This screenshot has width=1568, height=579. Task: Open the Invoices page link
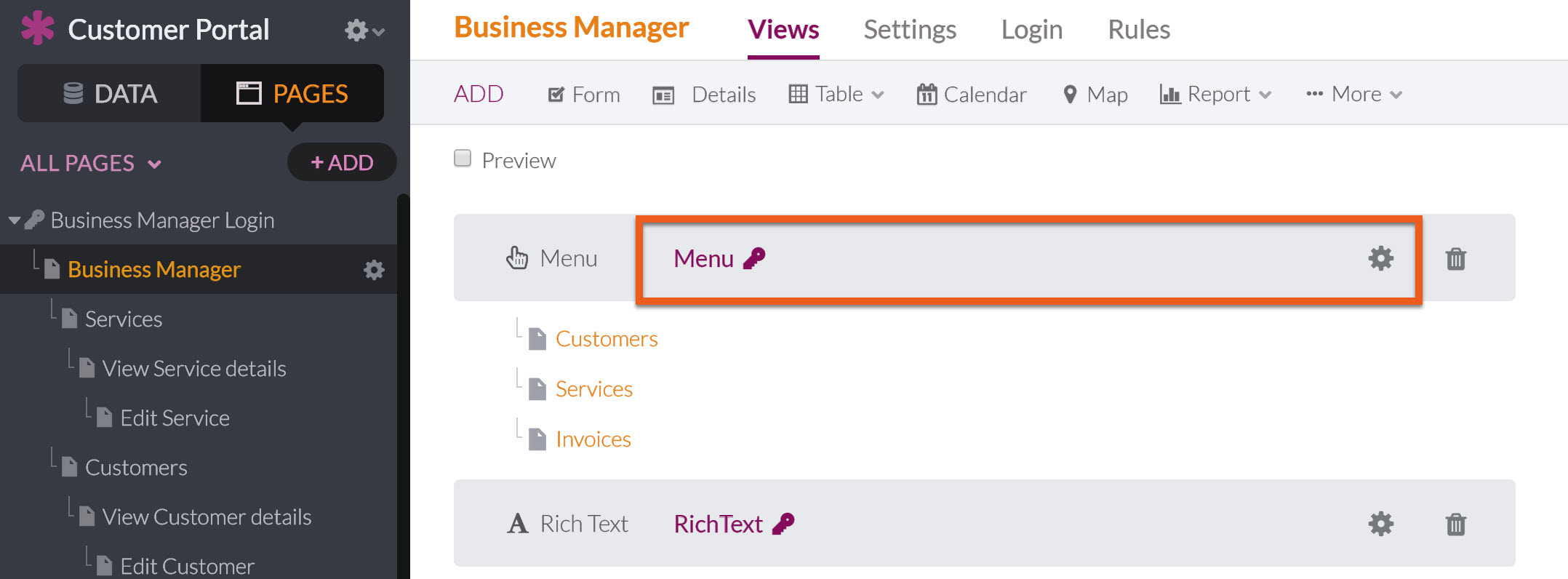click(593, 439)
